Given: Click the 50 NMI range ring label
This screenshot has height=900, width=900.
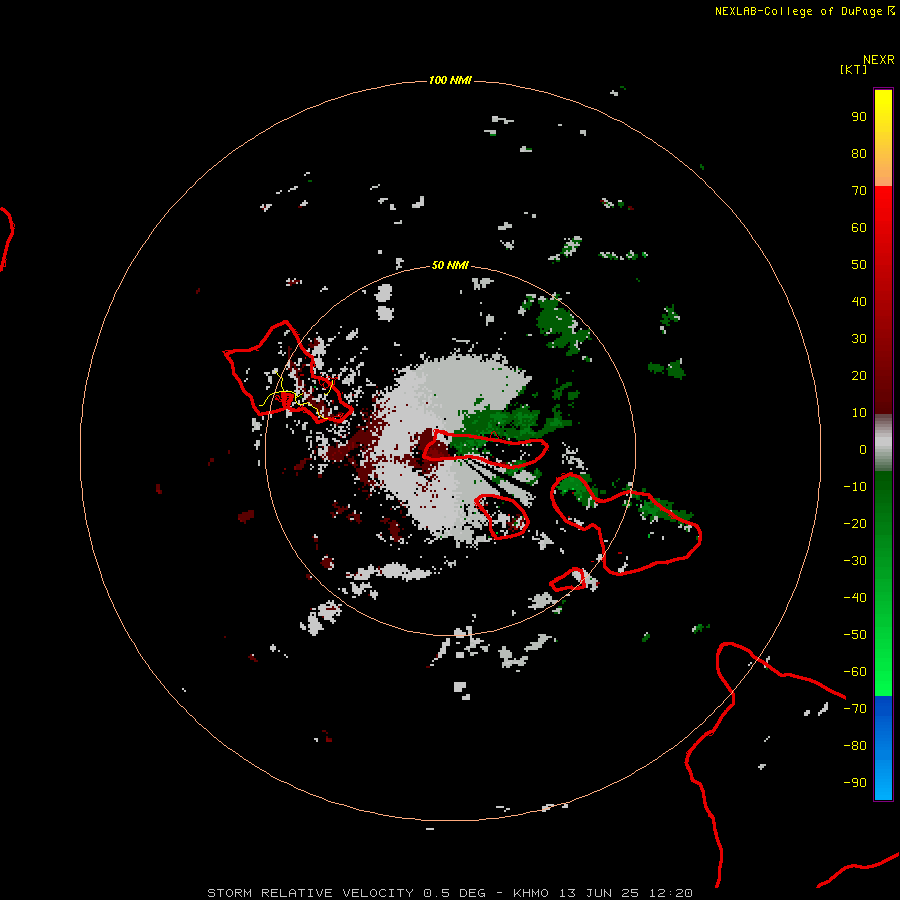Looking at the screenshot, I should coord(449,265).
